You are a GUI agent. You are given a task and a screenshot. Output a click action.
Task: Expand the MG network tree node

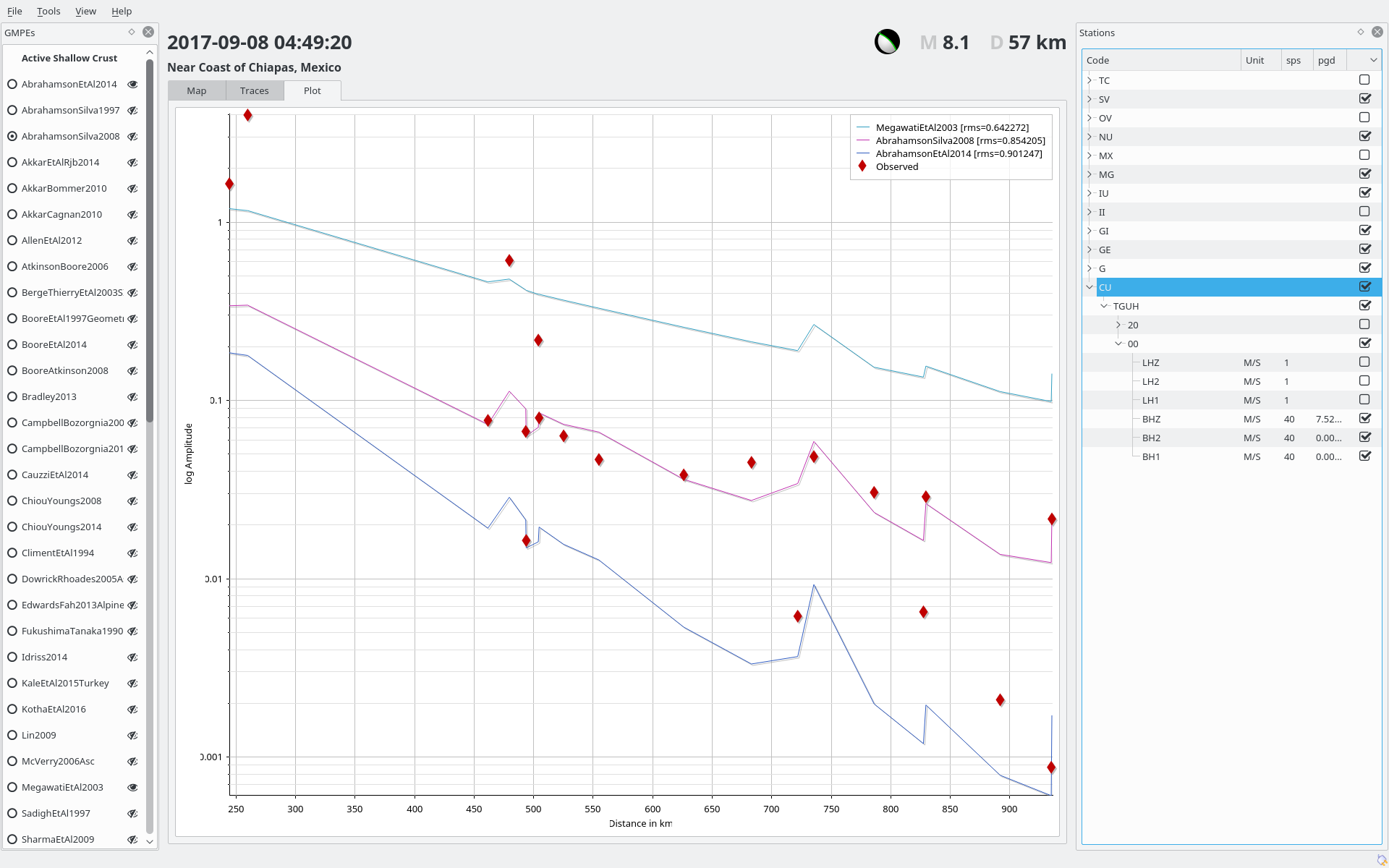tap(1089, 174)
